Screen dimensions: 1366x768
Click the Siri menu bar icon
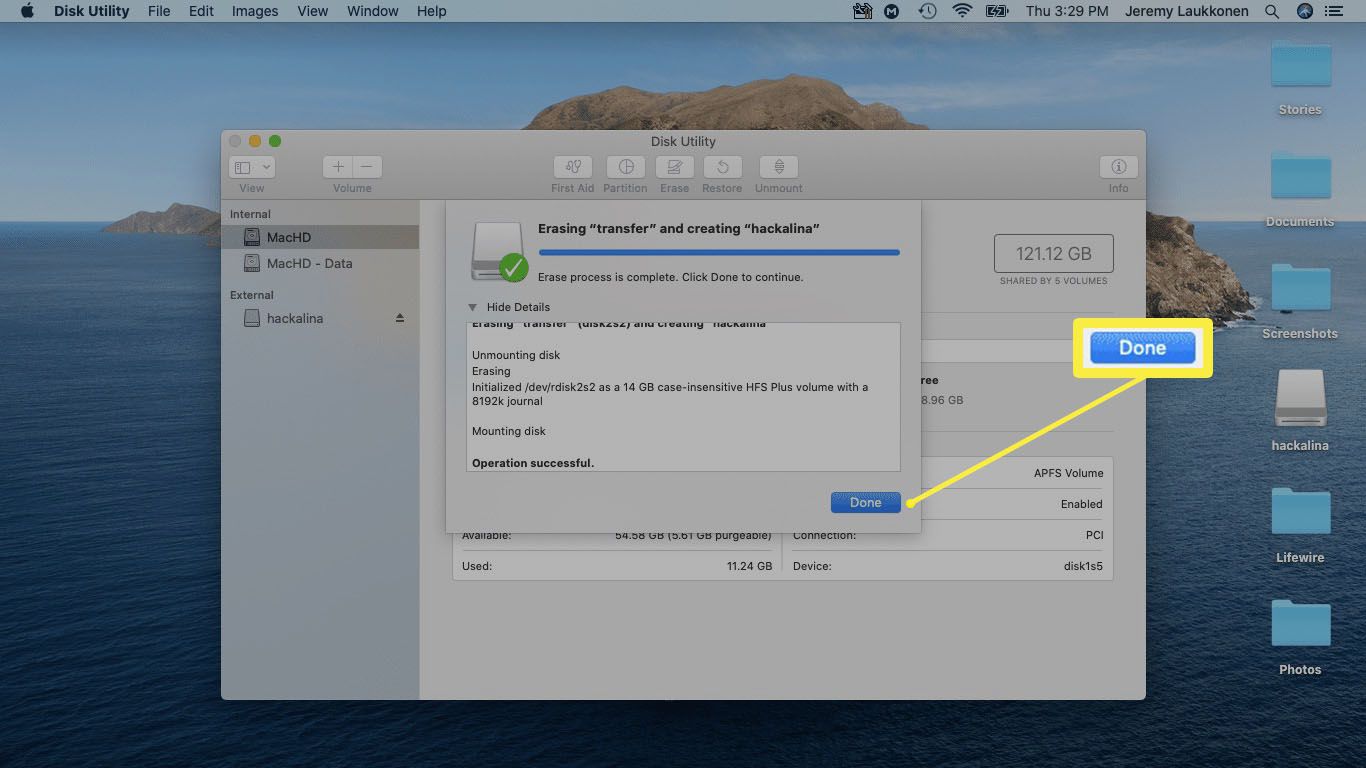(1304, 11)
